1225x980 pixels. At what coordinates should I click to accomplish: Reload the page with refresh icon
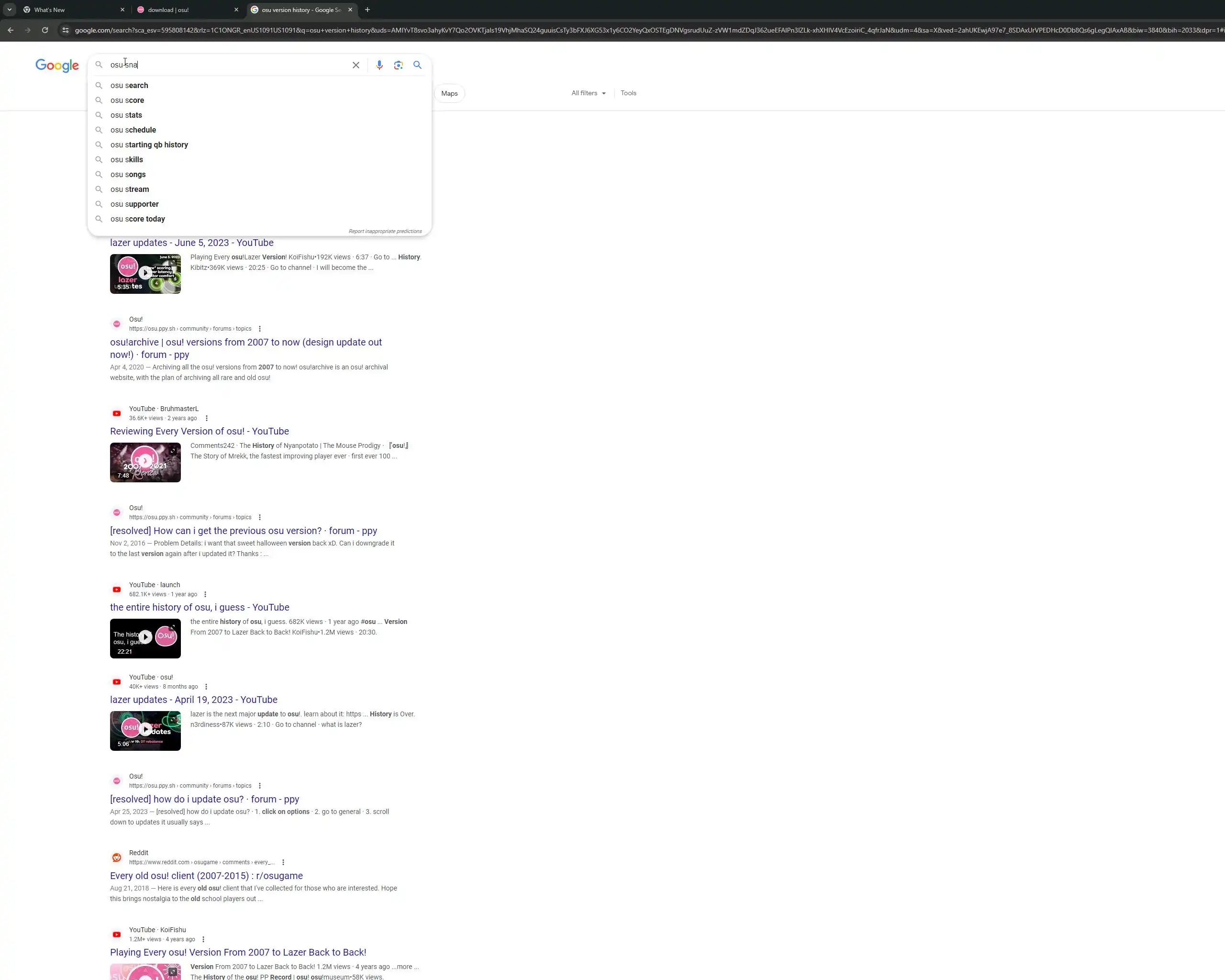click(45, 30)
